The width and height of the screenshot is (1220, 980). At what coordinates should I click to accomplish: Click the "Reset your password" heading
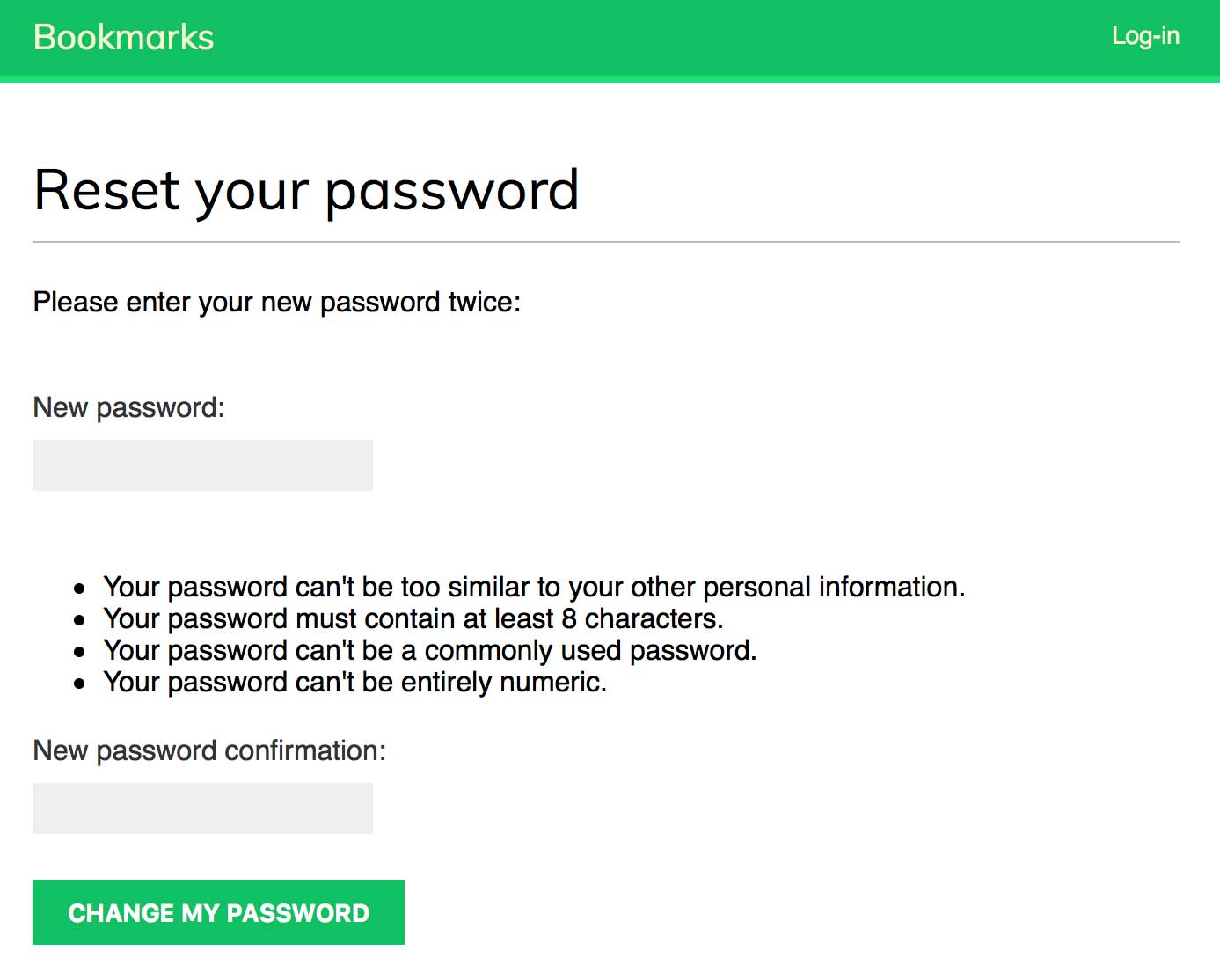click(x=306, y=190)
